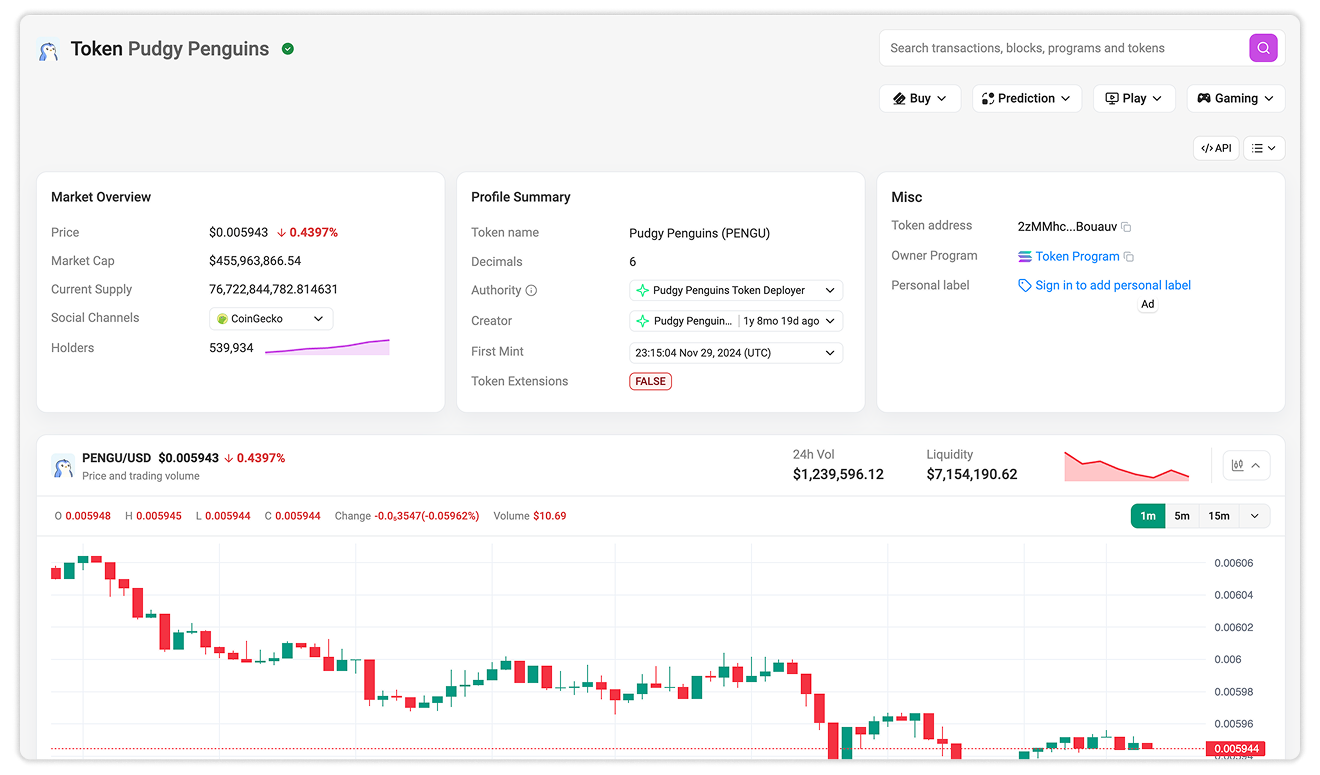Image resolution: width=1320 pixels, height=775 pixels.
Task: Click the purple search magnifier button
Action: tap(1263, 48)
